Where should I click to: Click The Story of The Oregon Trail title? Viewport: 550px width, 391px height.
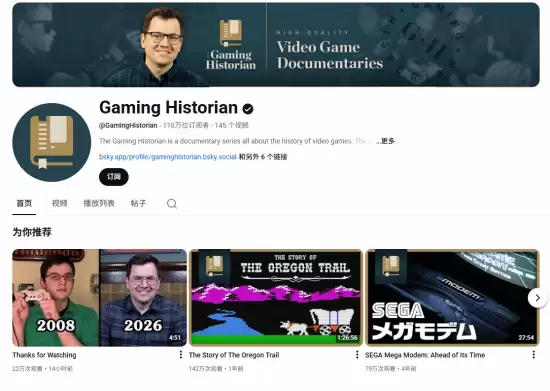point(234,355)
